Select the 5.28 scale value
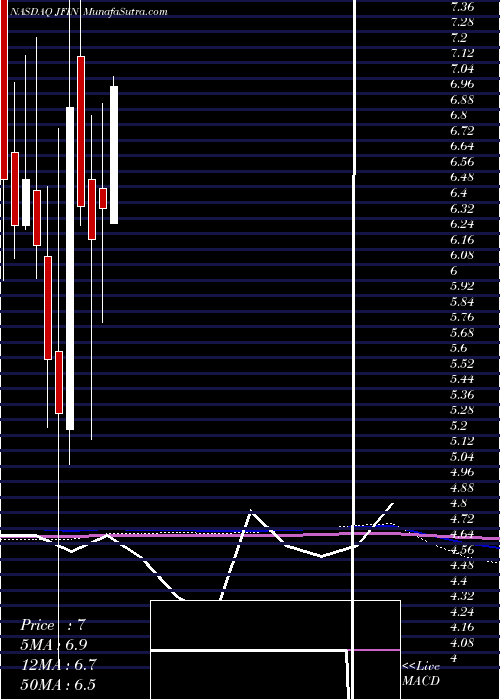500x700 pixels. coord(462,410)
